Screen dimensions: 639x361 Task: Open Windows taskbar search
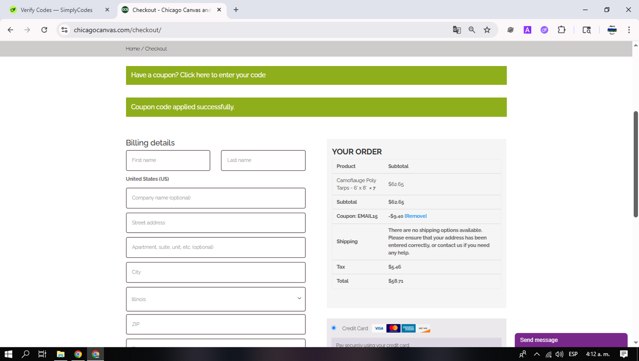25,354
